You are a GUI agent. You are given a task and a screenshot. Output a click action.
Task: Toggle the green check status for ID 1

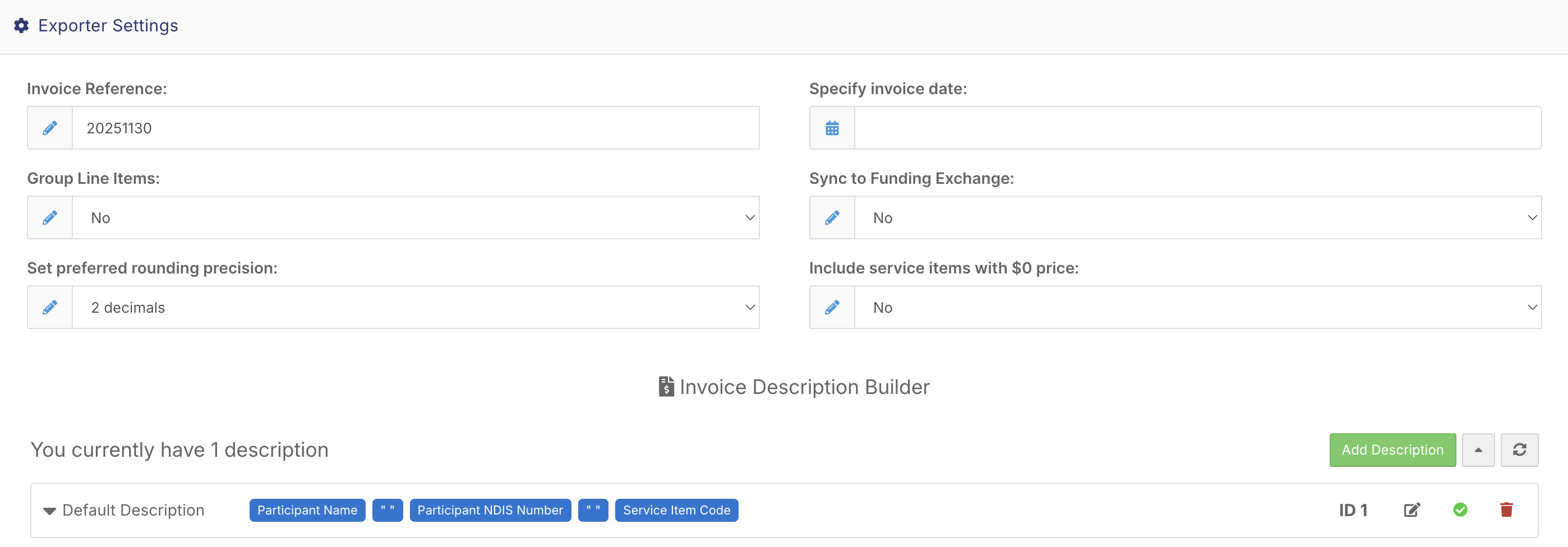click(1460, 510)
